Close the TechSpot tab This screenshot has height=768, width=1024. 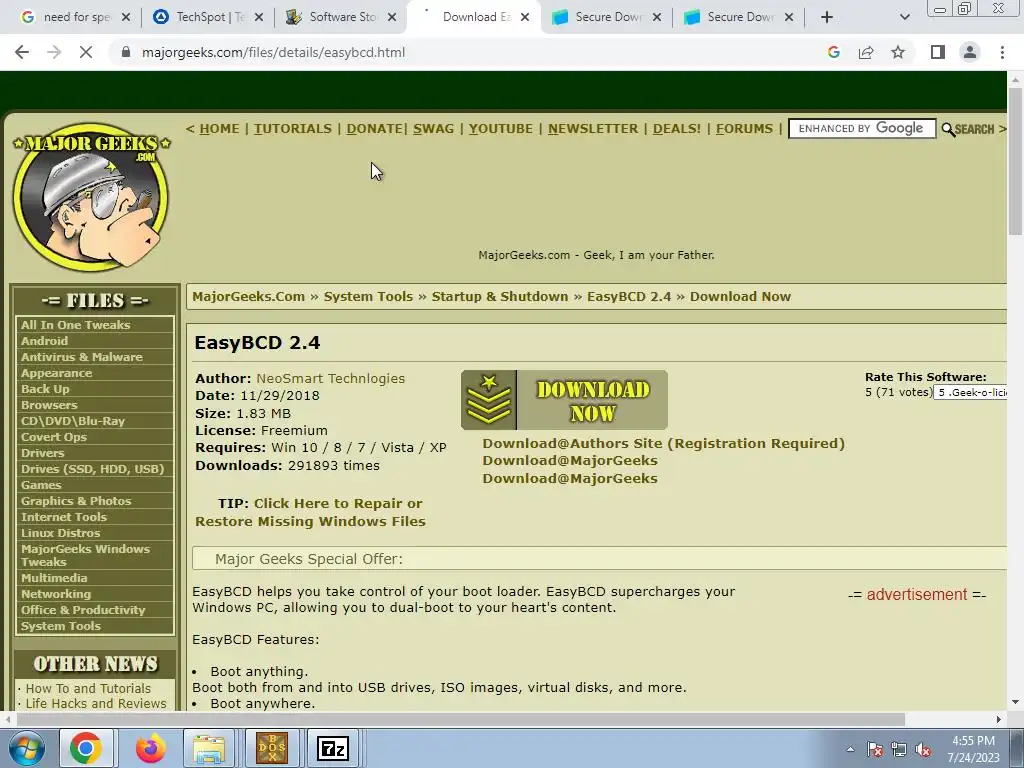click(259, 17)
